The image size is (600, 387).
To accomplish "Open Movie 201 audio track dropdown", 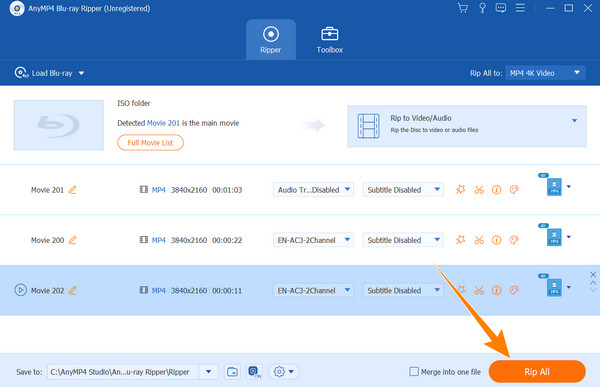I will pyautogui.click(x=313, y=189).
